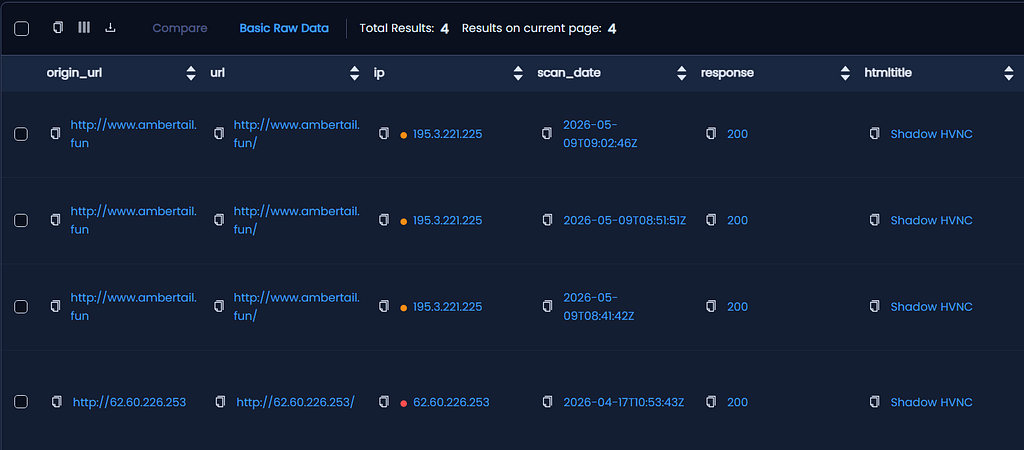Copy response code in the 08:41:42Z row
This screenshot has height=450, width=1024.
point(711,306)
